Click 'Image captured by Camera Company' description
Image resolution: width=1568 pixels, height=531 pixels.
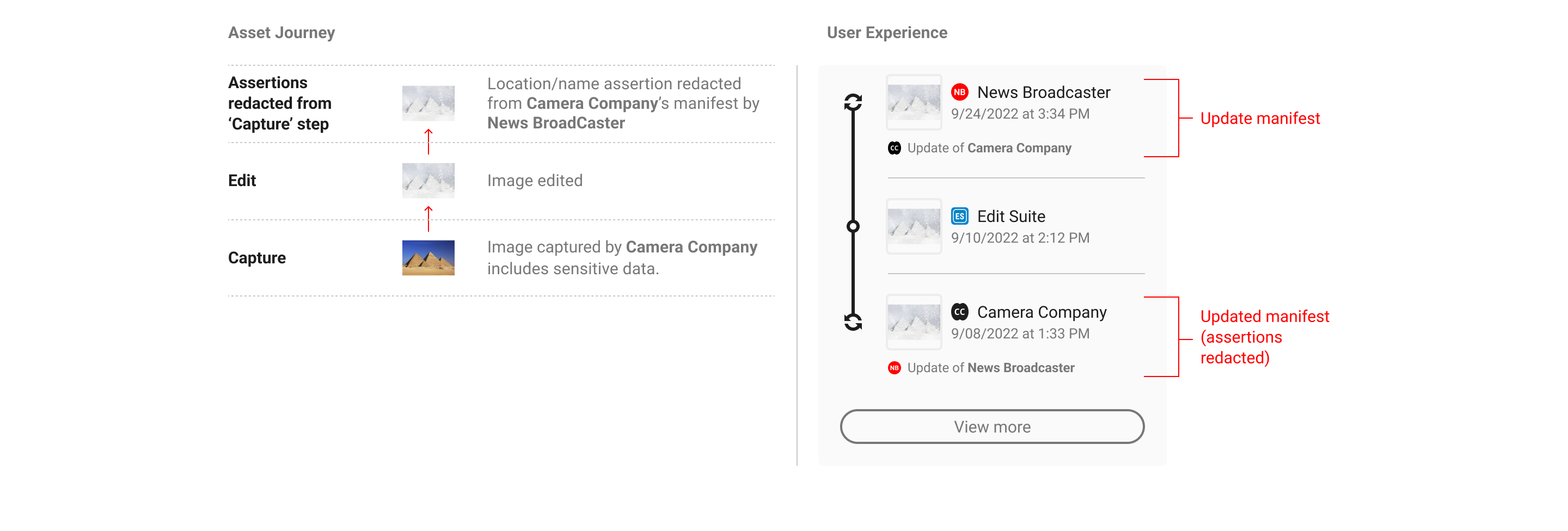coord(622,258)
